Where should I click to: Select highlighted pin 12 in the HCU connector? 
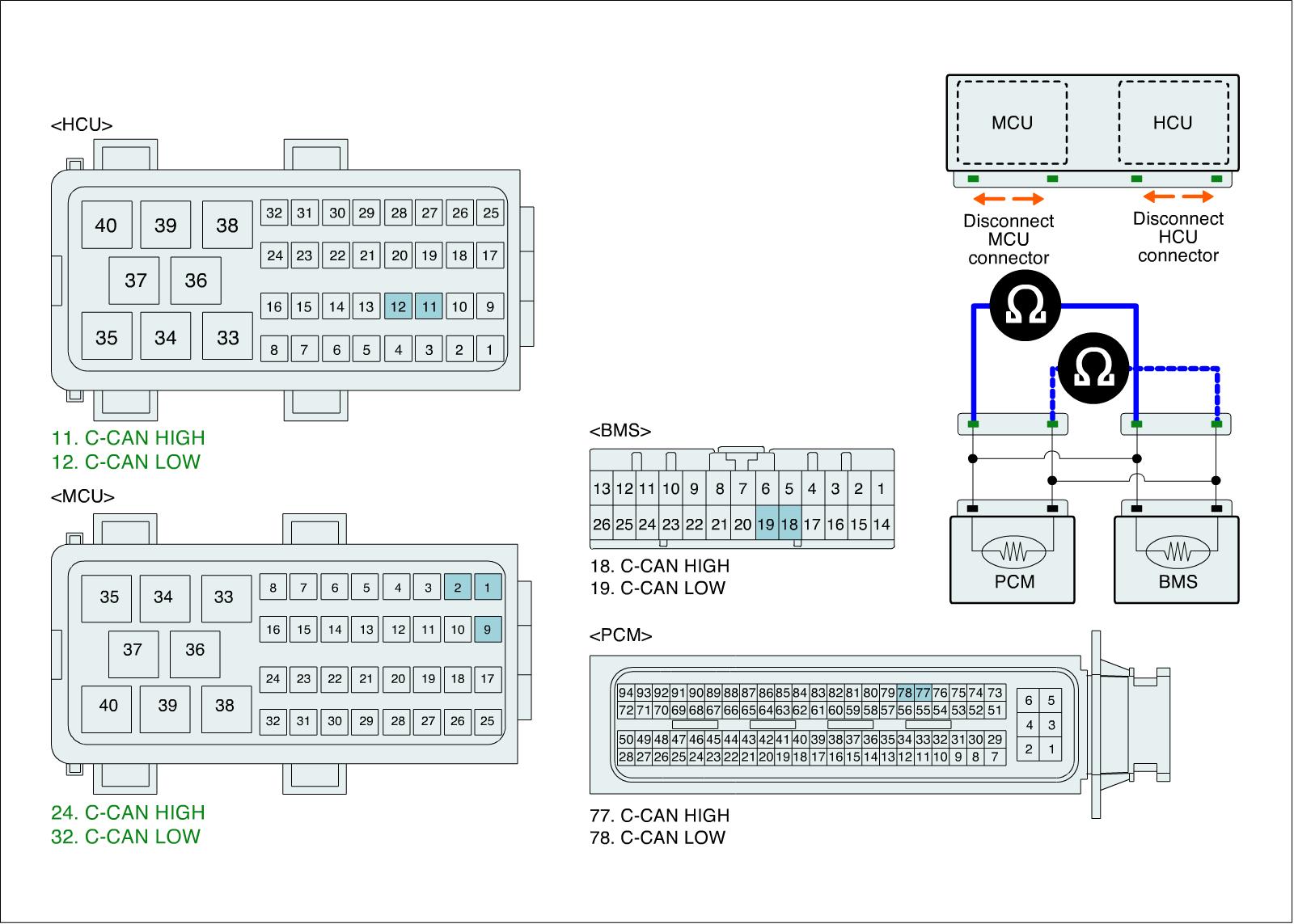398,306
